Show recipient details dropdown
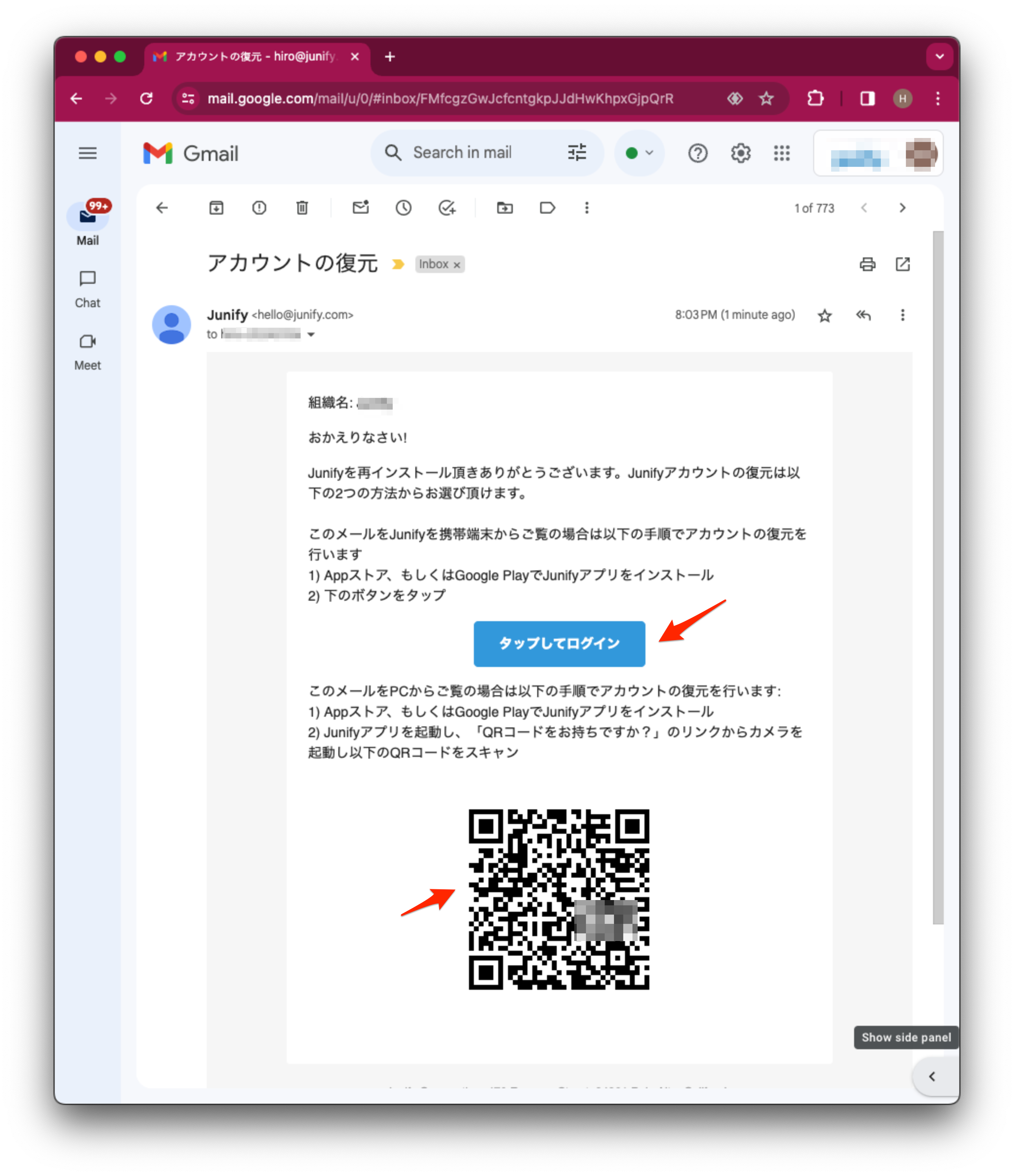 (311, 335)
